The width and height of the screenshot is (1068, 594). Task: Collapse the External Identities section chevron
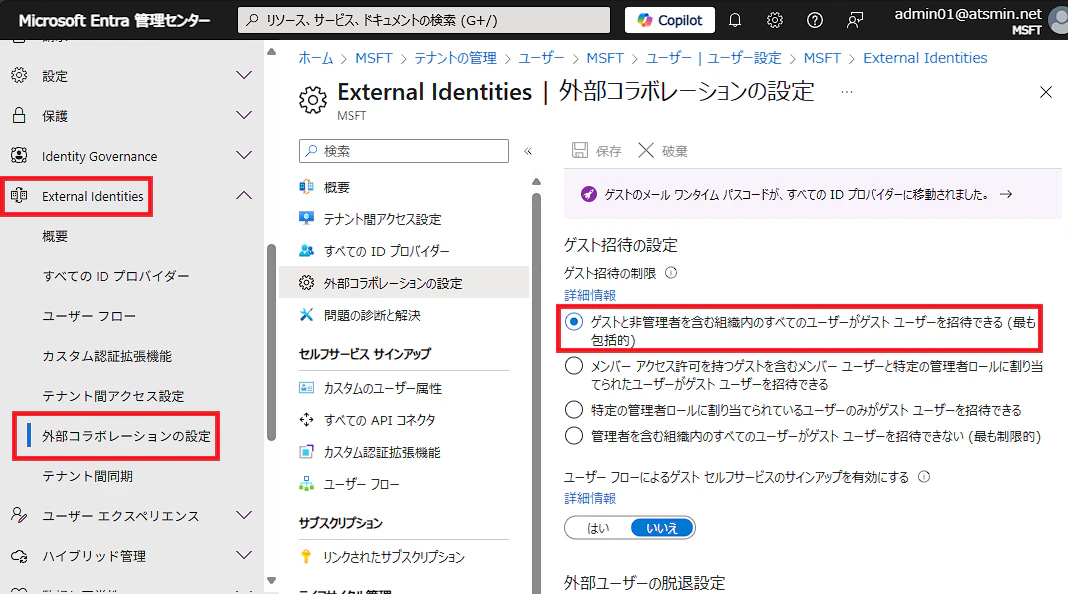244,196
